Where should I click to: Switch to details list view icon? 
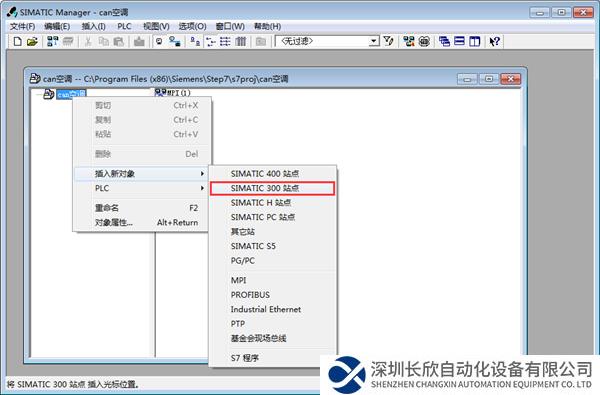[x=241, y=41]
